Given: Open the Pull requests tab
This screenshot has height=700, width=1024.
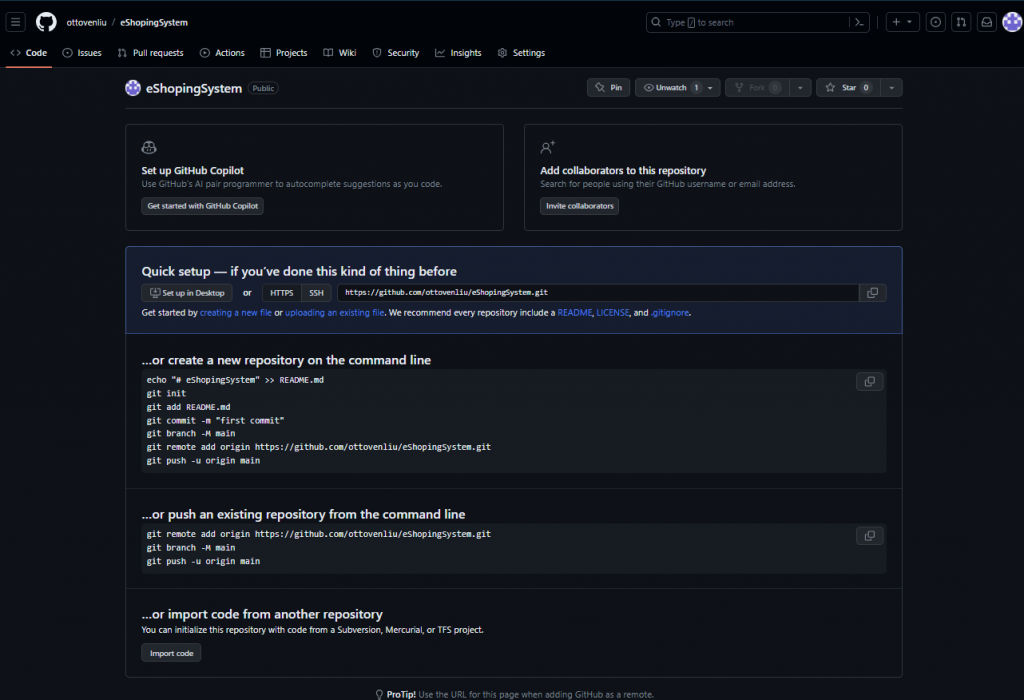Looking at the screenshot, I should [150, 53].
